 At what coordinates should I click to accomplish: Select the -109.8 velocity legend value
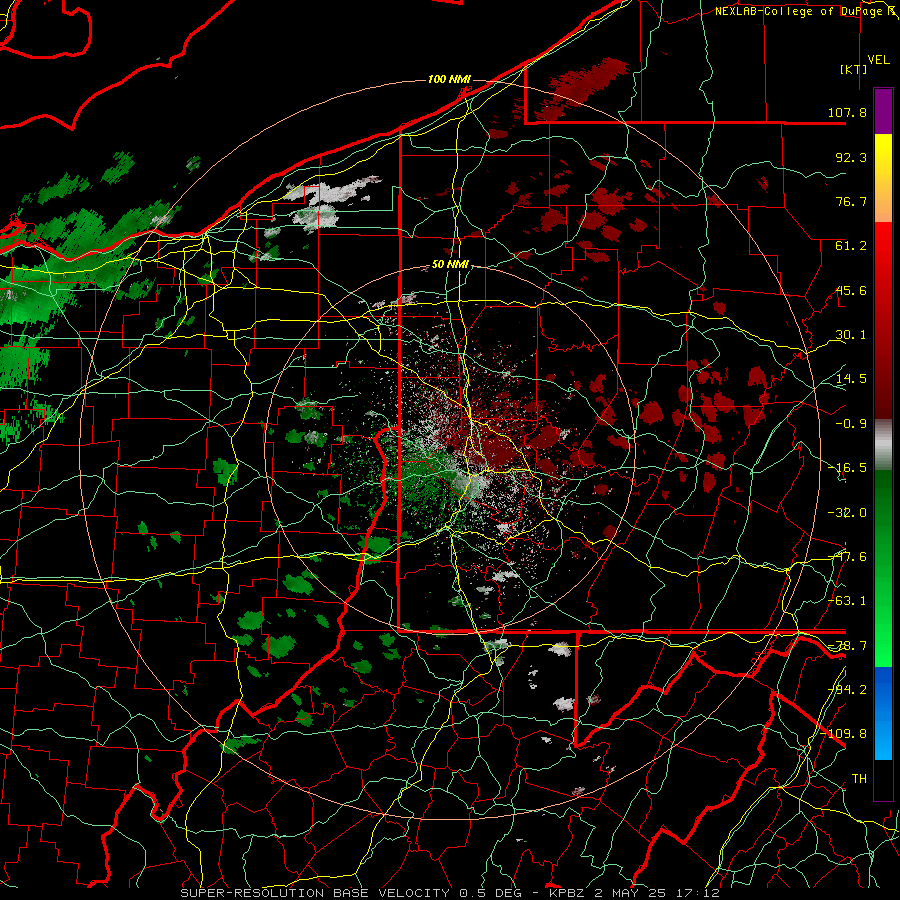click(844, 734)
